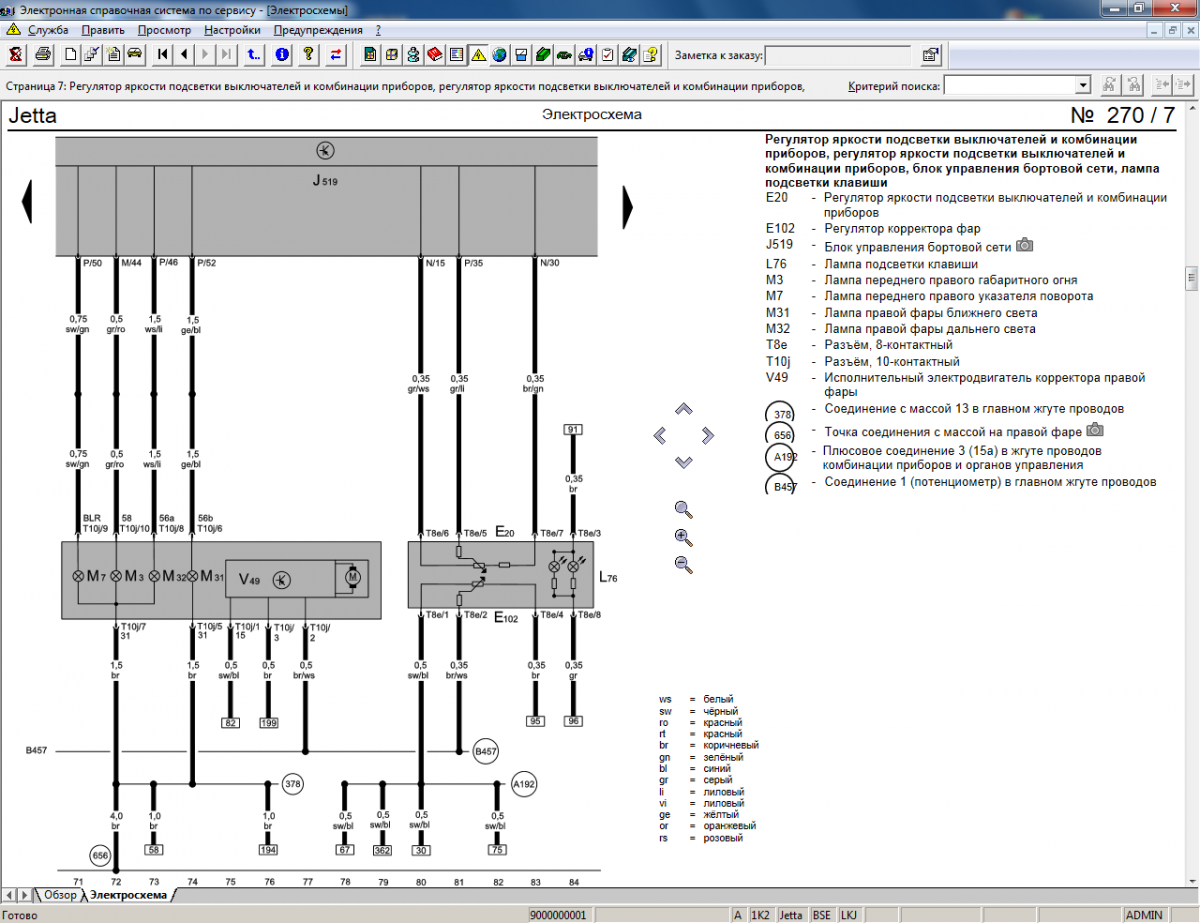Click the green book icon in toolbar
This screenshot has height=923, width=1200.
point(543,54)
